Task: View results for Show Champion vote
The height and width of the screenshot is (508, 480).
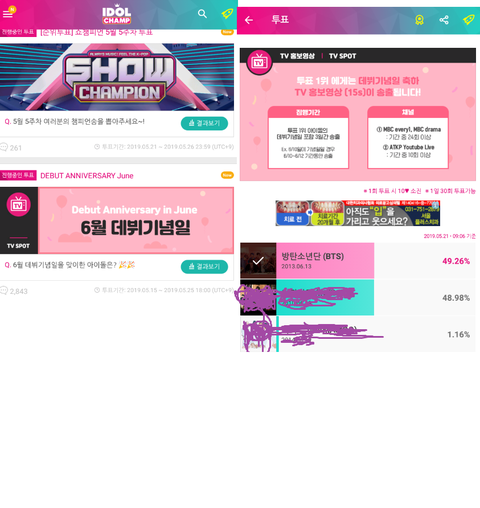Action: (x=204, y=123)
